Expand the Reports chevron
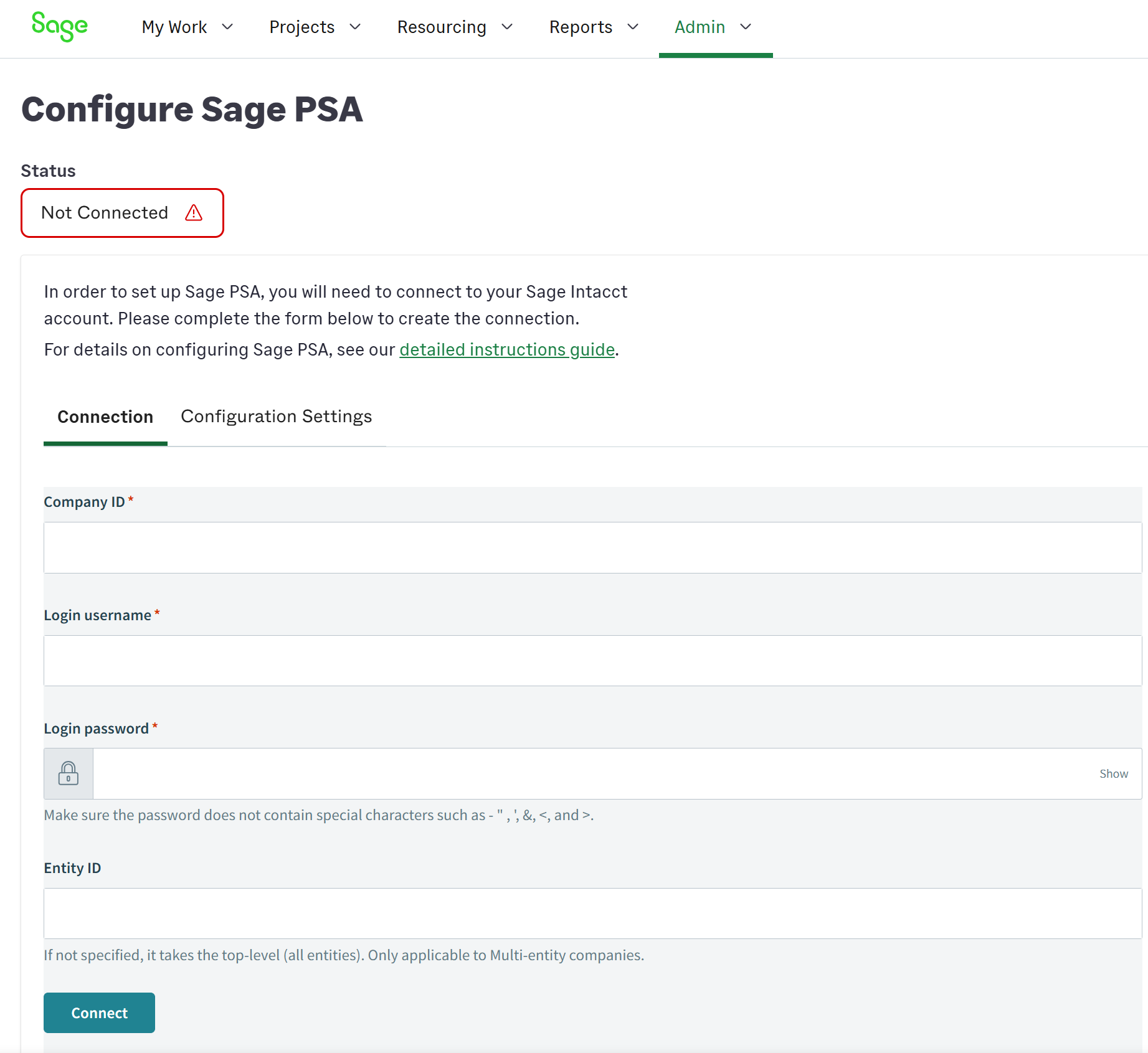Viewport: 1148px width, 1053px height. click(633, 27)
